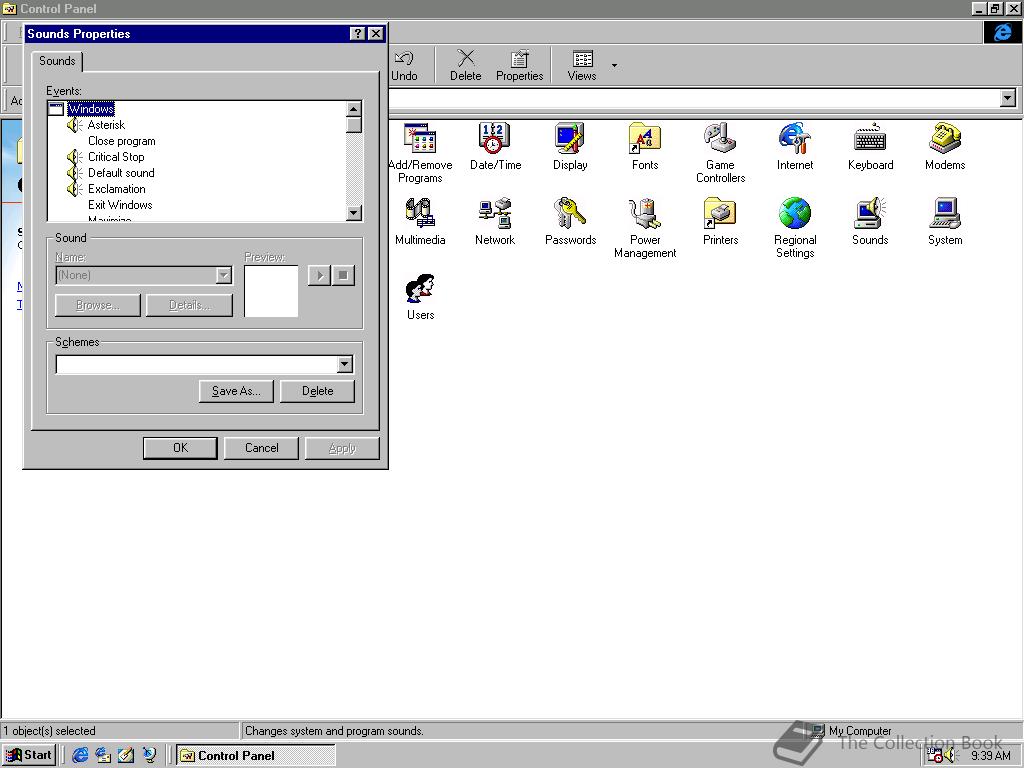The width and height of the screenshot is (1024, 768).
Task: Click the Events list scroll-down arrow
Action: pyautogui.click(x=353, y=212)
